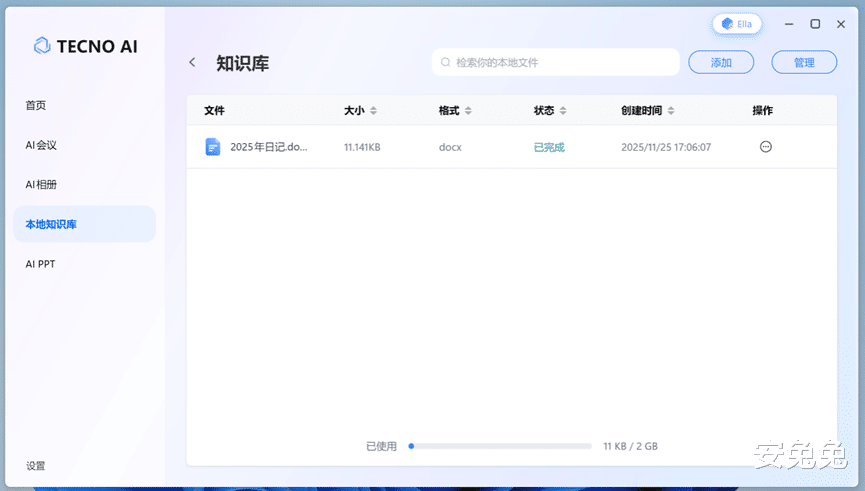
Task: Click the docx file icon for 2025年日记
Action: point(212,147)
